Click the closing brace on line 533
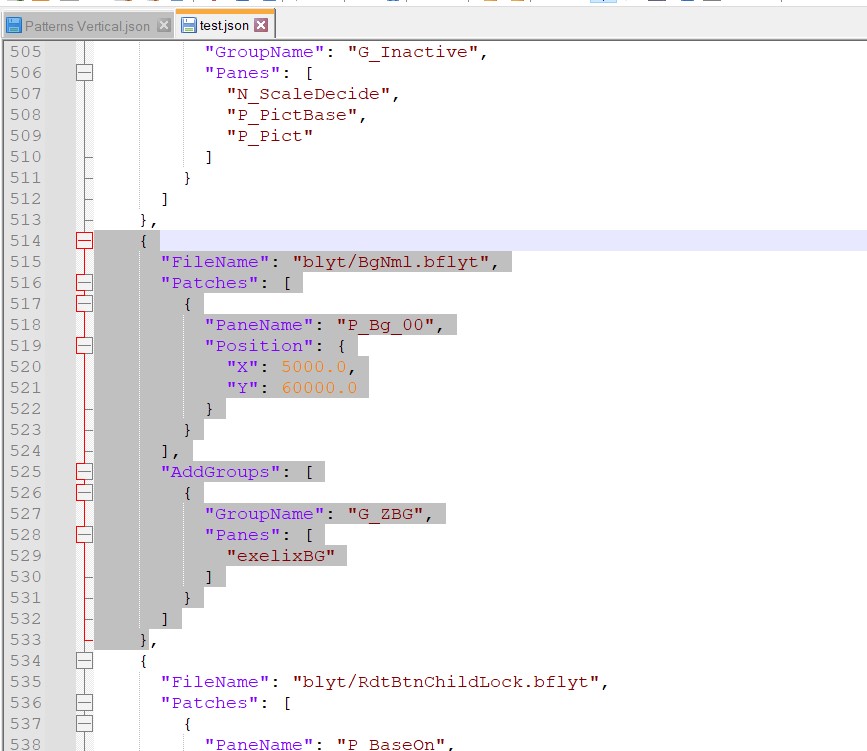Image resolution: width=867 pixels, height=751 pixels. [x=144, y=640]
